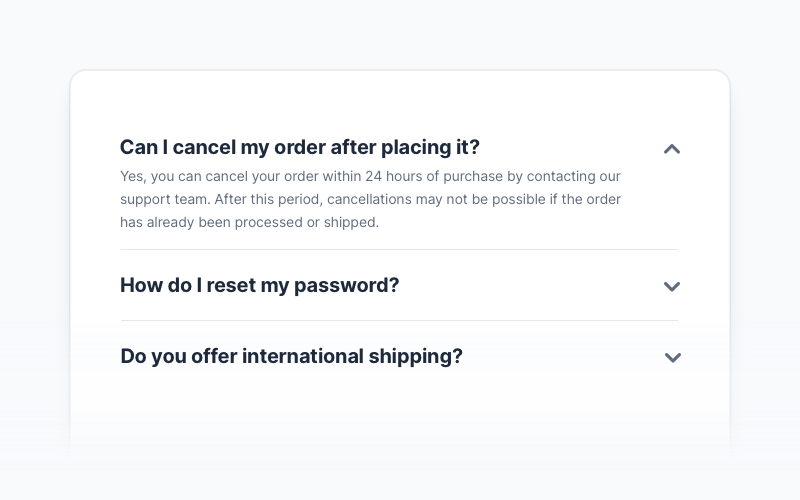This screenshot has width=800, height=500.
Task: Click the cancellation answer paragraph text
Action: (x=370, y=199)
